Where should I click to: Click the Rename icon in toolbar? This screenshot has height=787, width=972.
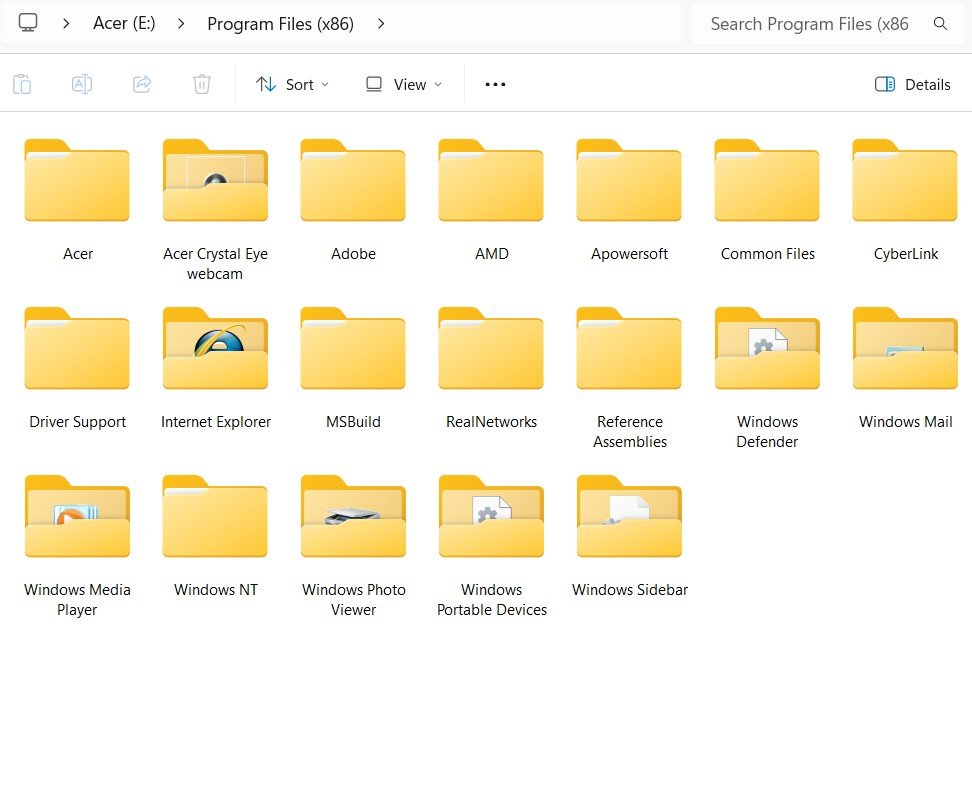pyautogui.click(x=82, y=84)
